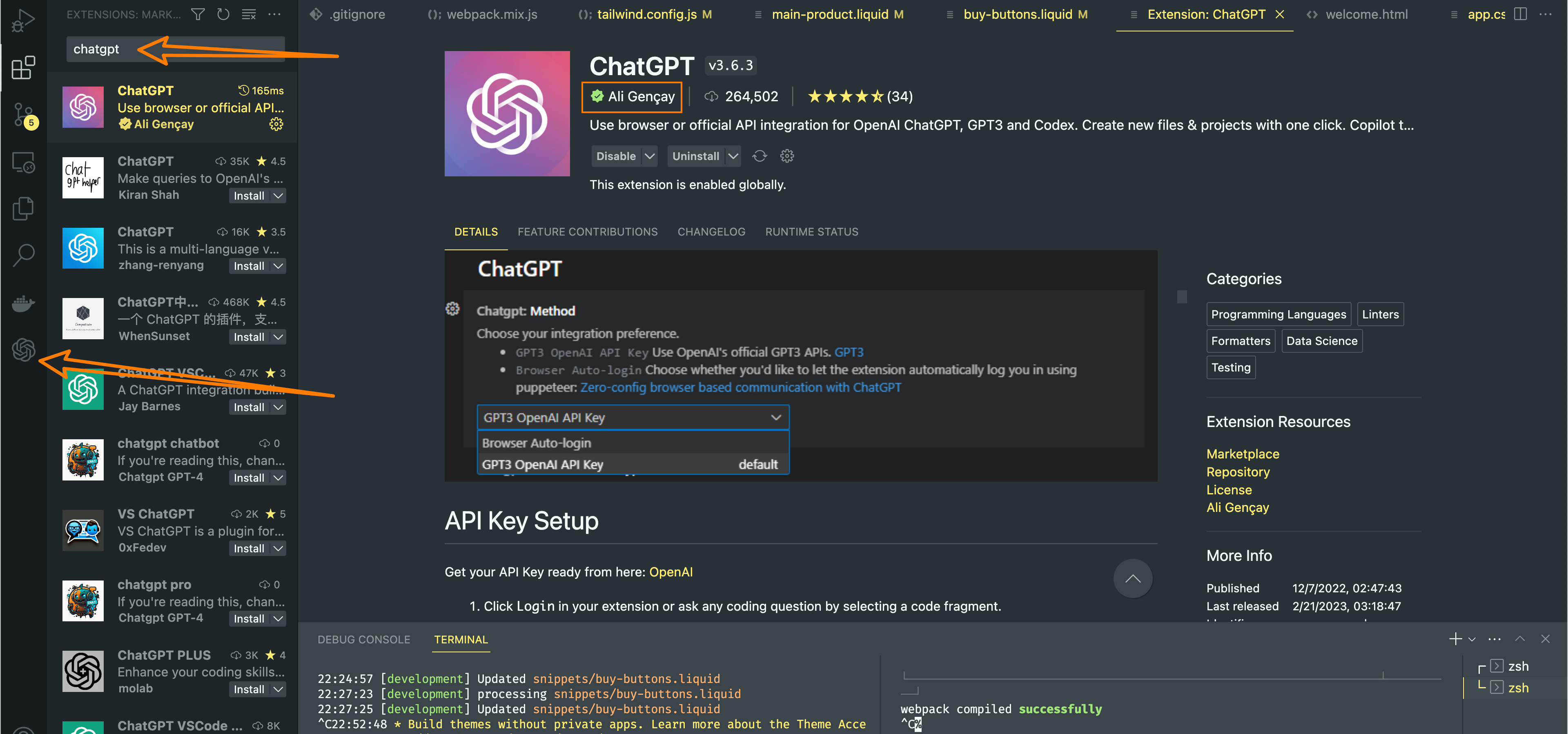This screenshot has height=734, width=1568.
Task: Open Install dropdown for Kiran Shah ChatGPT
Action: (x=278, y=196)
